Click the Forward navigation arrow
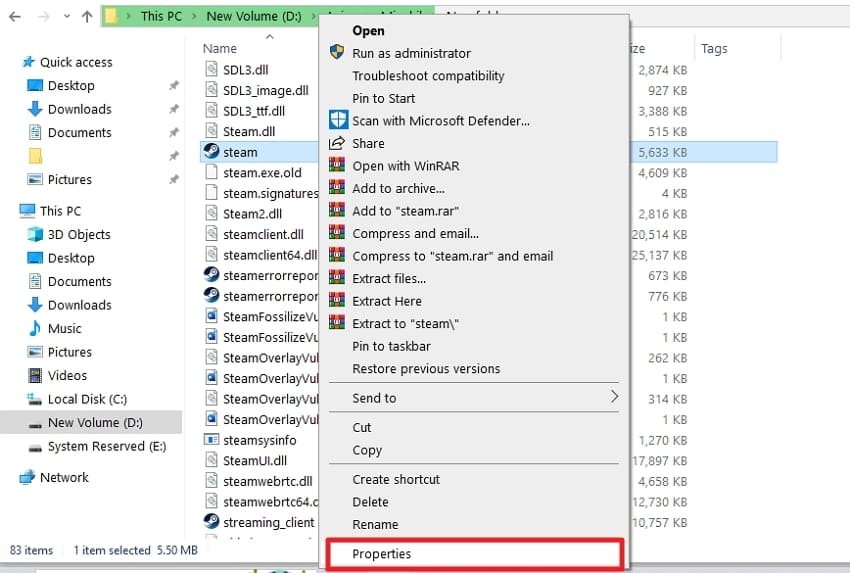This screenshot has width=850, height=573. (43, 16)
